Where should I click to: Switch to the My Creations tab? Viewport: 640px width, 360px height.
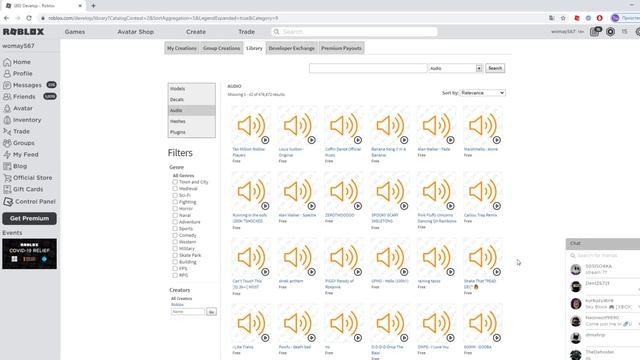pyautogui.click(x=182, y=48)
